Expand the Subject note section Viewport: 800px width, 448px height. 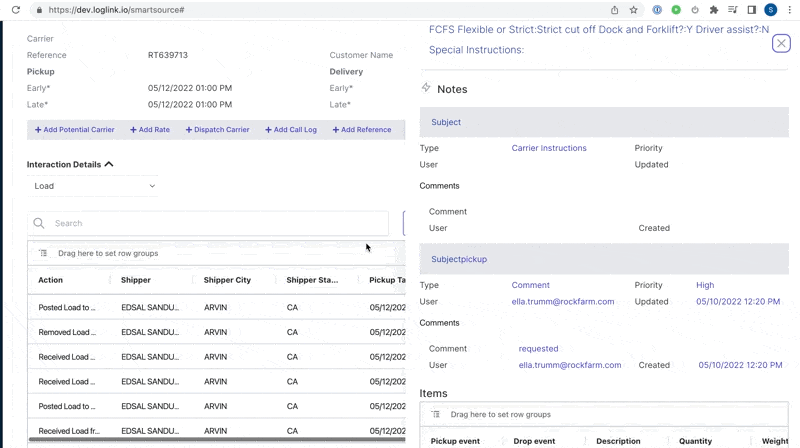[446, 122]
